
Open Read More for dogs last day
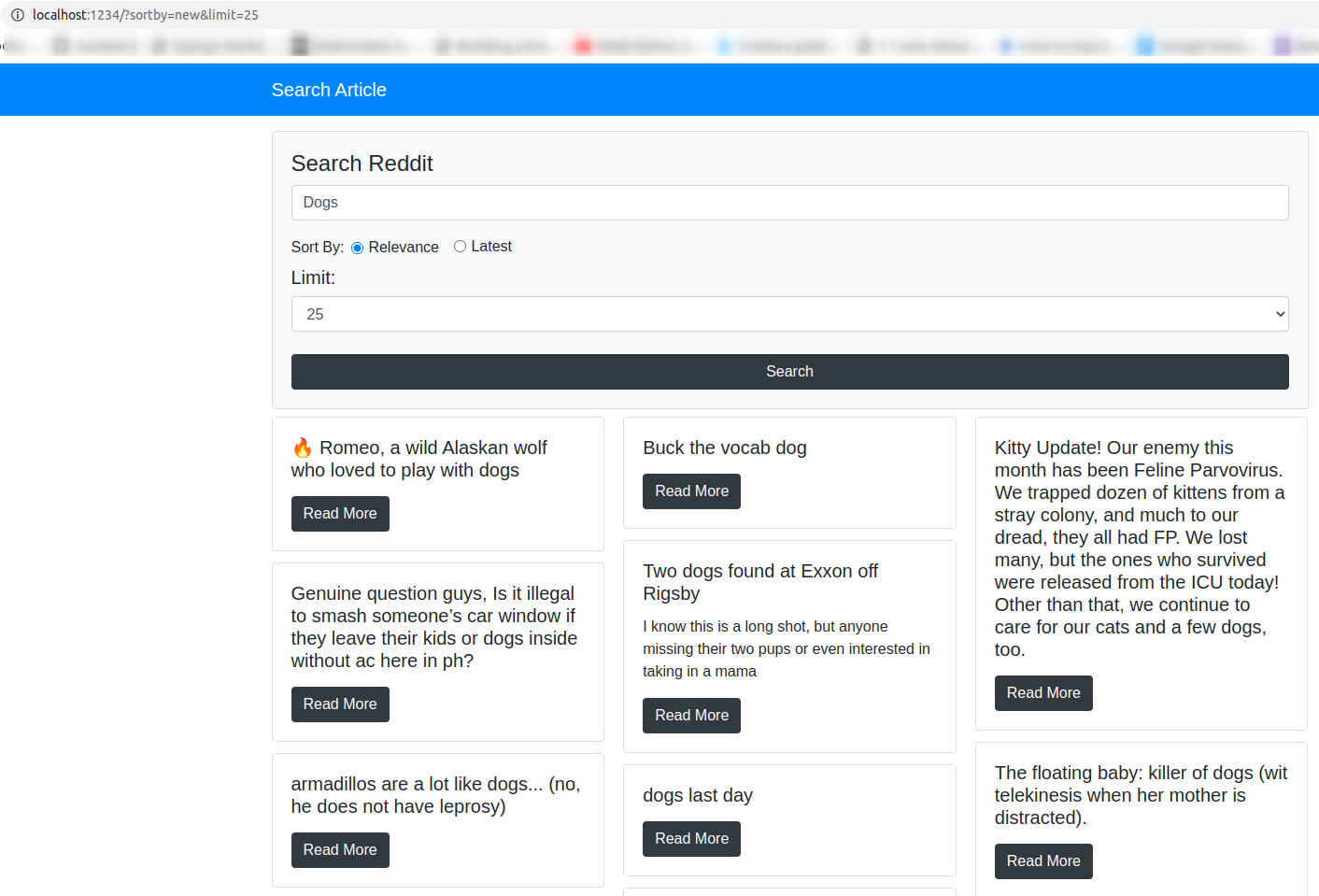(x=691, y=838)
